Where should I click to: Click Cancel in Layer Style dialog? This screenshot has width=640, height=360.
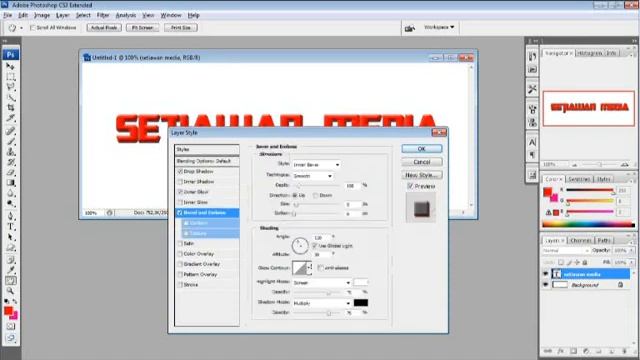422,162
